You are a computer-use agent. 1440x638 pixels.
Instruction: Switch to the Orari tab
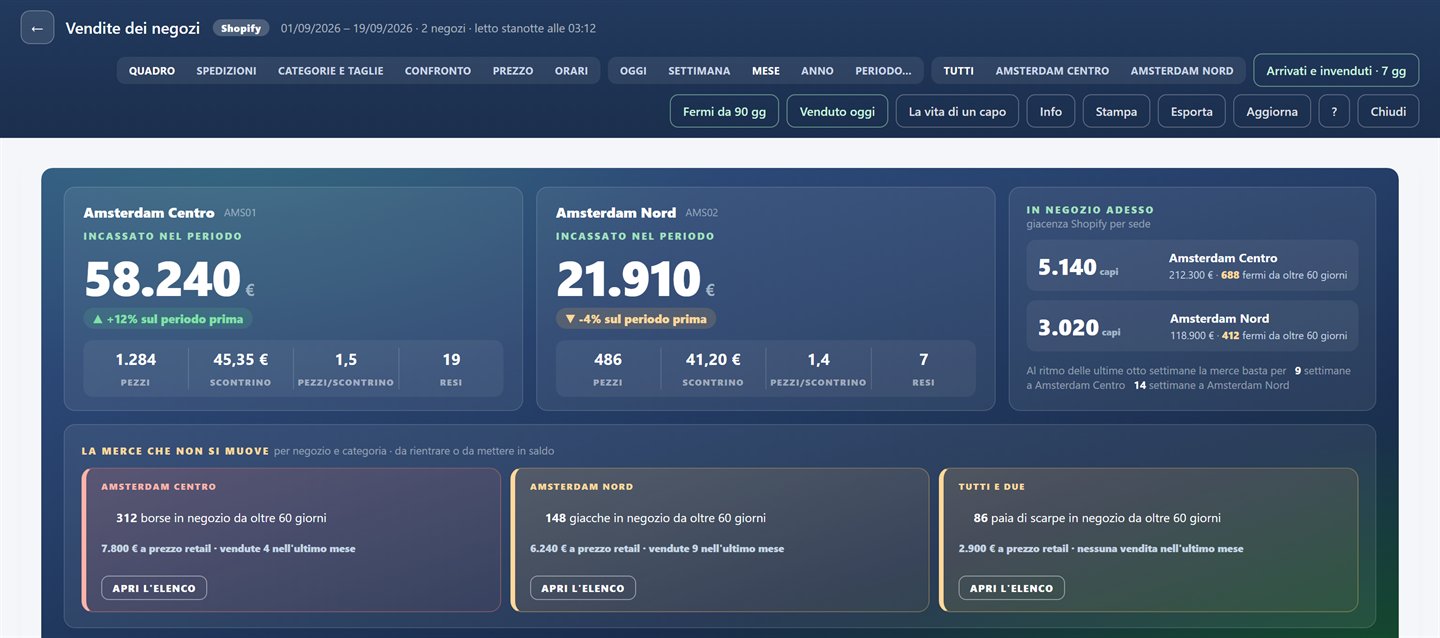572,71
